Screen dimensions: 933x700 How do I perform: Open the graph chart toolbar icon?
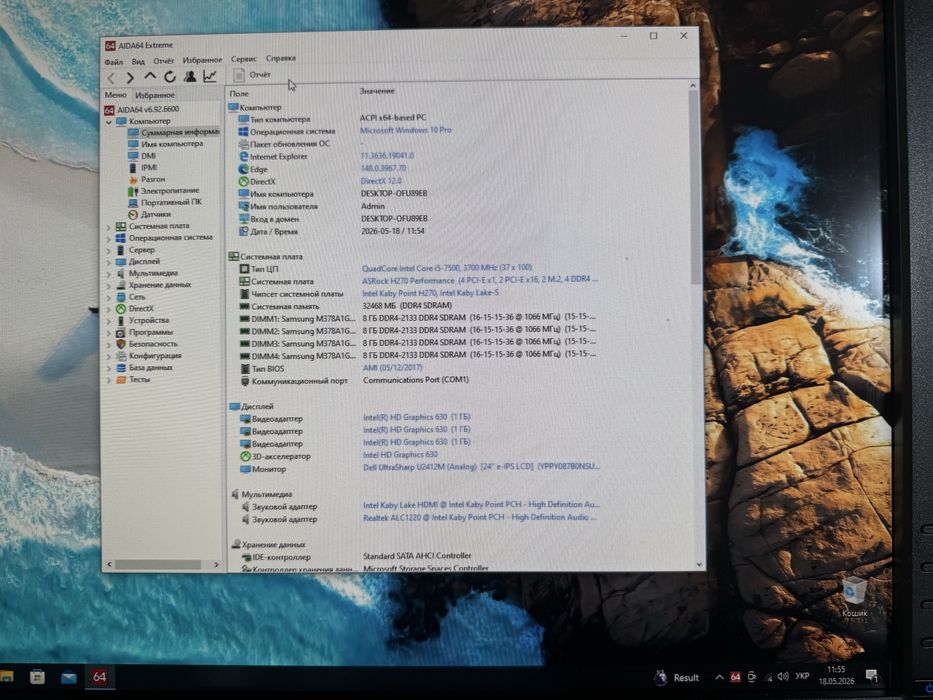pos(209,76)
